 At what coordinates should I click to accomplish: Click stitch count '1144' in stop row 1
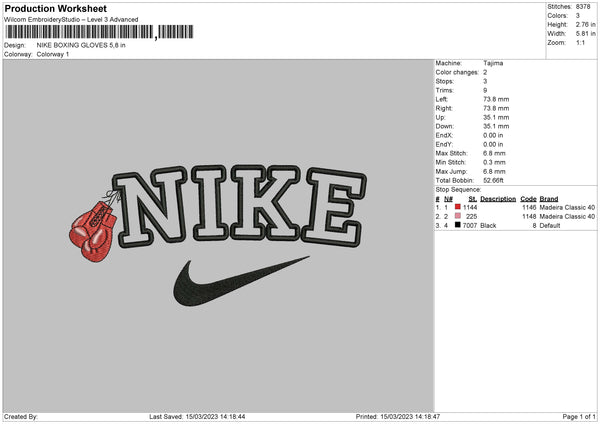(470, 207)
